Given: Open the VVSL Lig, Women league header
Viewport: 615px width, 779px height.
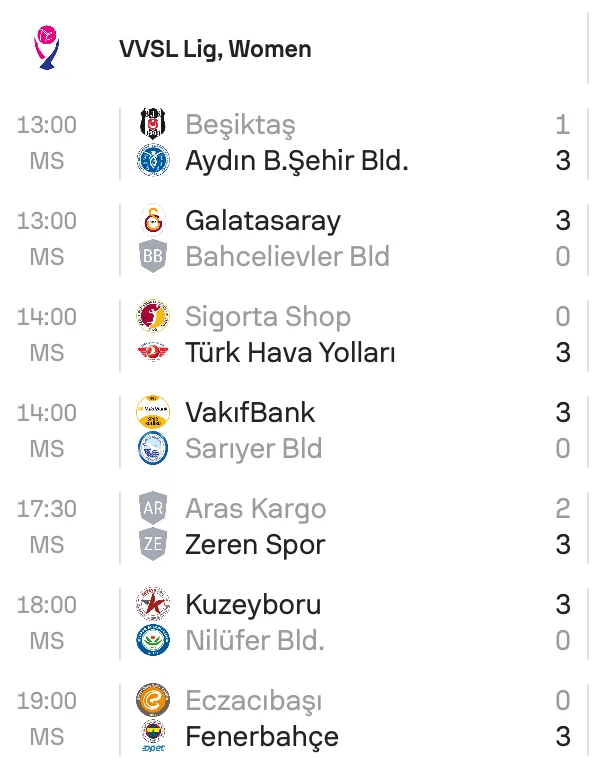Looking at the screenshot, I should coord(215,49).
